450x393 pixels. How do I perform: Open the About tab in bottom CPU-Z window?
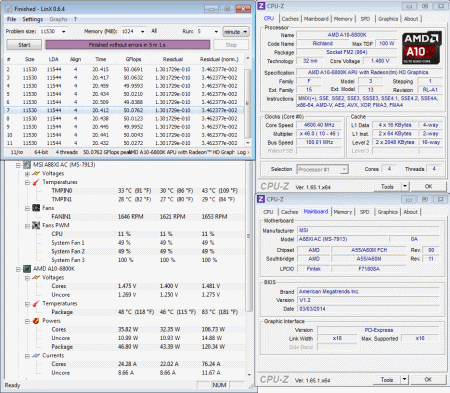(410, 212)
